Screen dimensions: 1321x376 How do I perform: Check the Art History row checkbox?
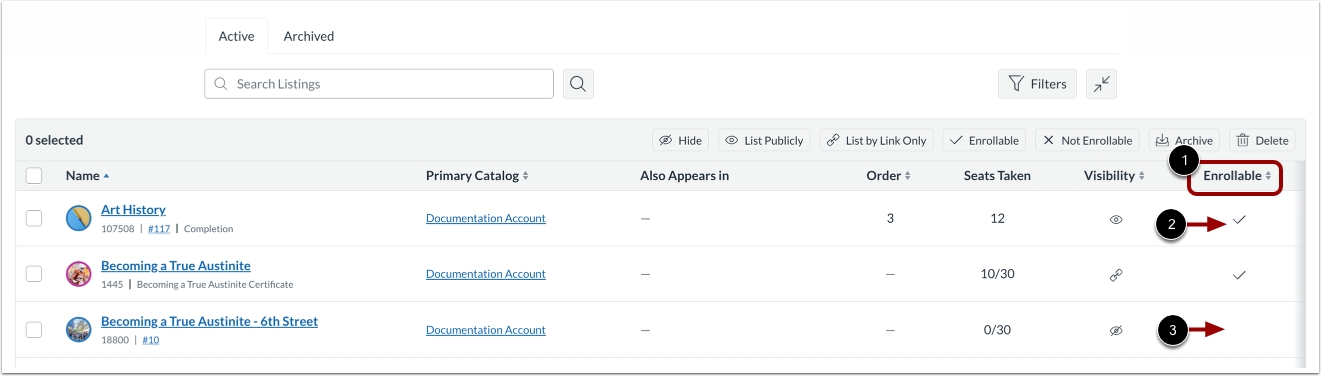coord(34,218)
